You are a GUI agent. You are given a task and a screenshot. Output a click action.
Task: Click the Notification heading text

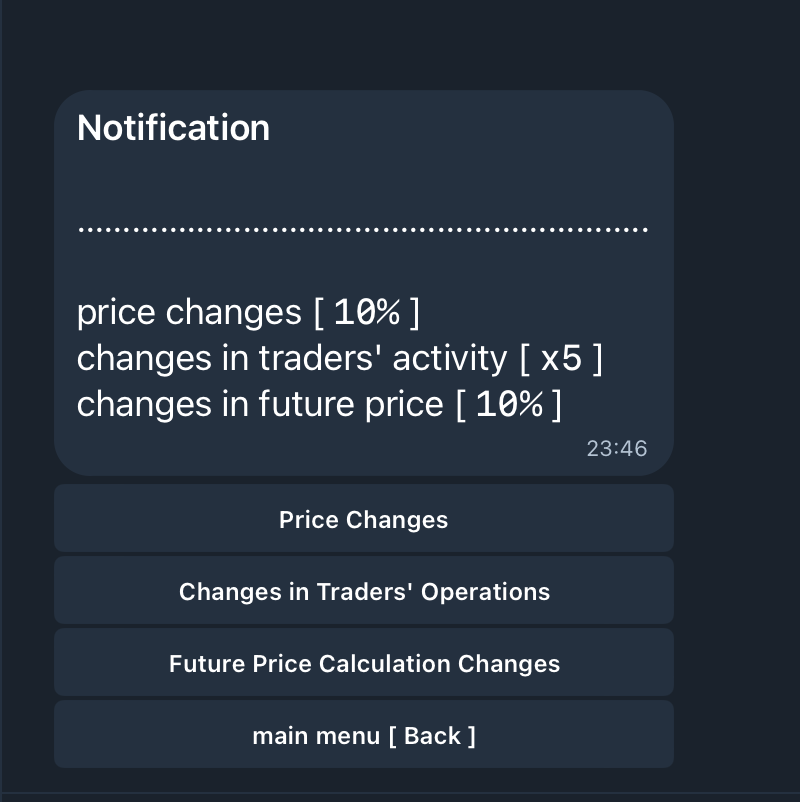[x=173, y=128]
